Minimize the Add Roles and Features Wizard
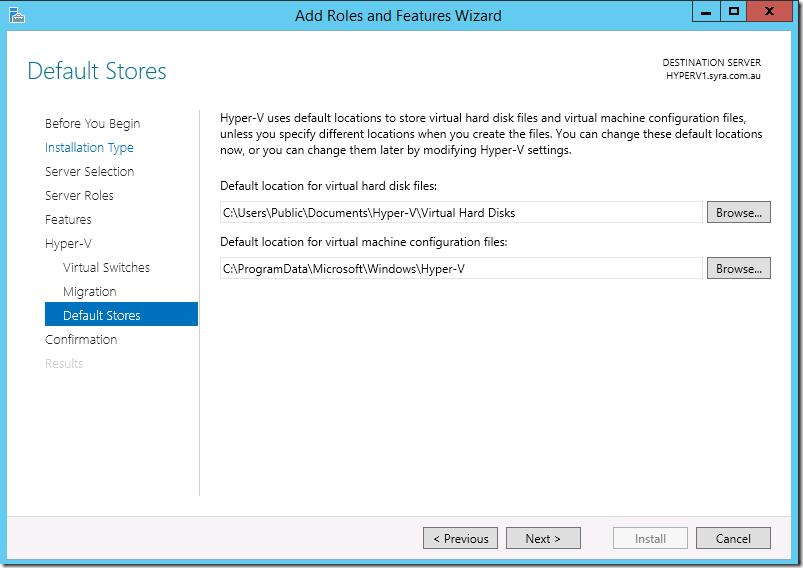This screenshot has width=803, height=568. point(706,11)
